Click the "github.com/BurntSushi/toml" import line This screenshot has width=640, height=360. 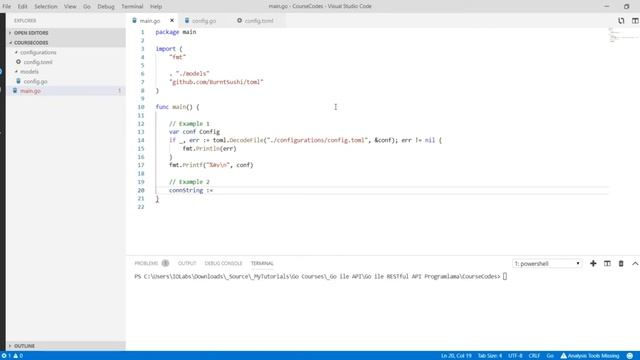click(x=216, y=82)
